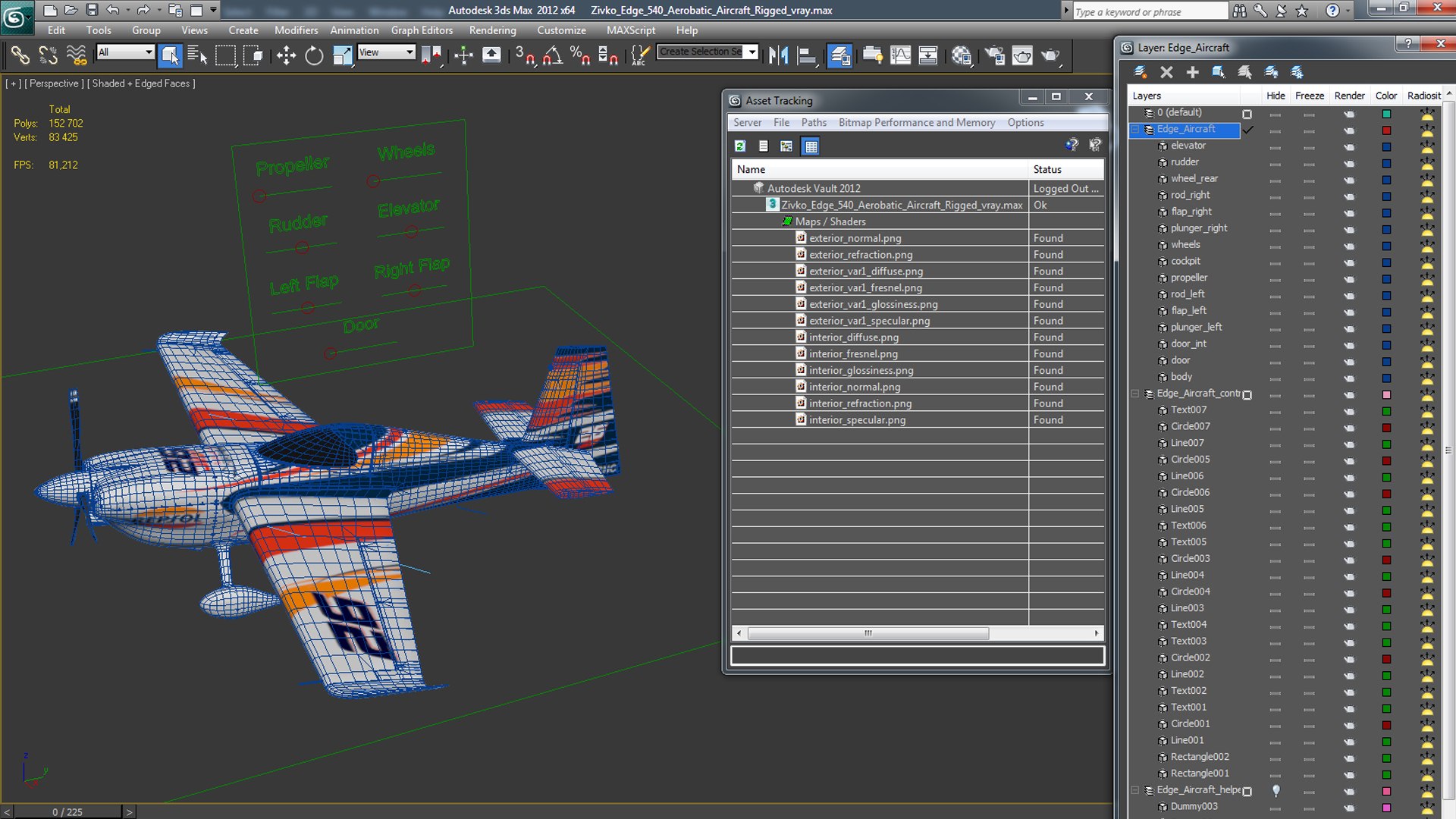Toggle current layer checkmark for Edge_Aircraft
Screen dimensions: 1456x819
1247,130
